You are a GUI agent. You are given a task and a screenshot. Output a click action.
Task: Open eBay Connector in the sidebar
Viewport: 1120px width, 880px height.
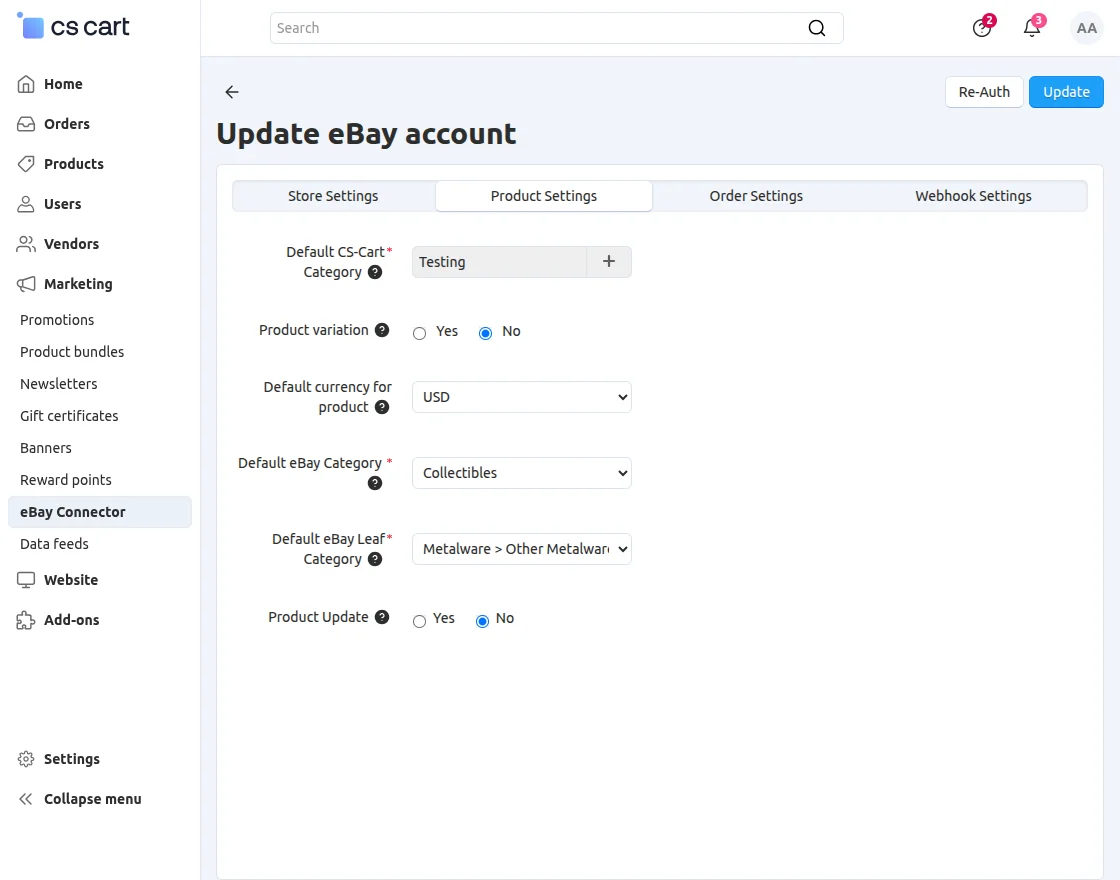point(100,512)
